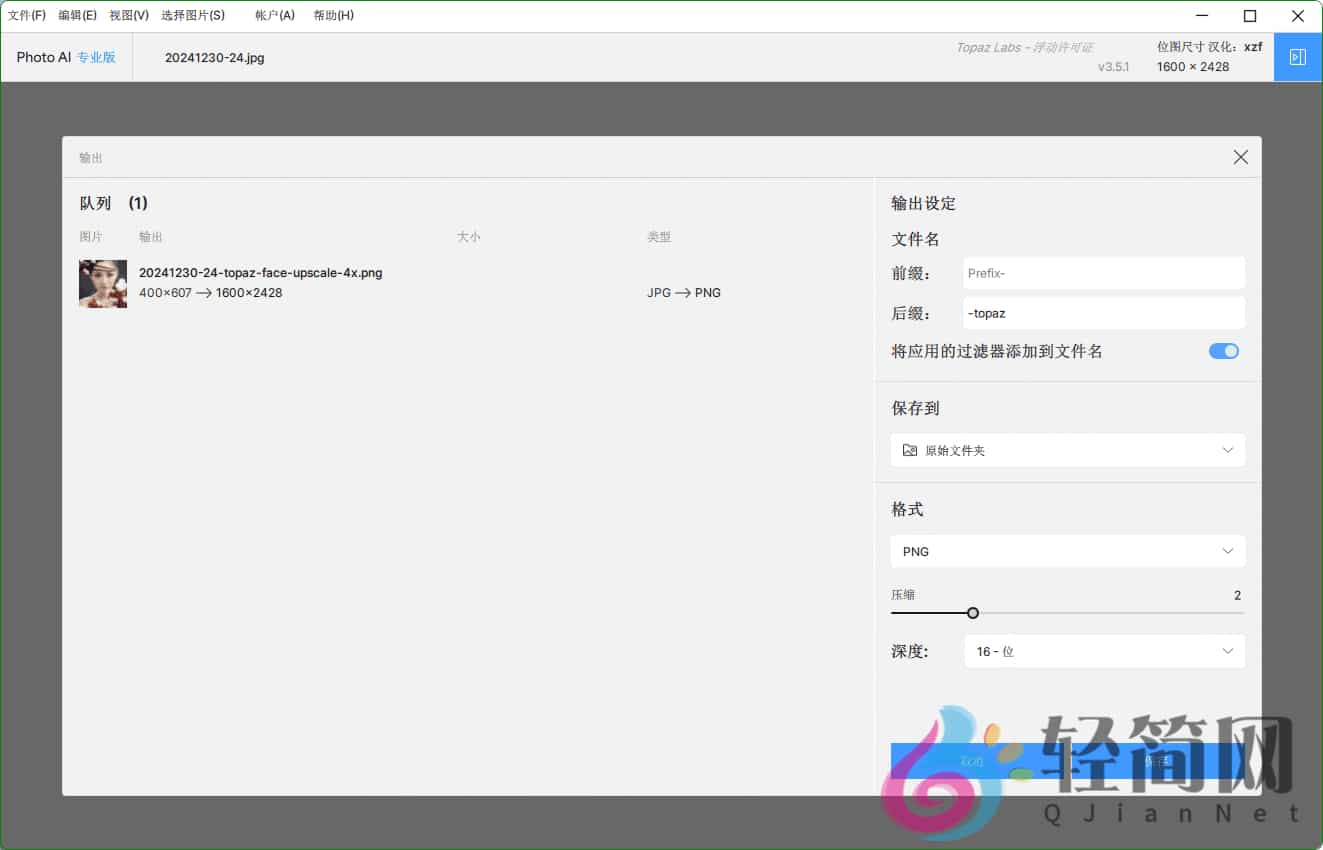
Task: Click the Prefix- input field
Action: [1103, 273]
